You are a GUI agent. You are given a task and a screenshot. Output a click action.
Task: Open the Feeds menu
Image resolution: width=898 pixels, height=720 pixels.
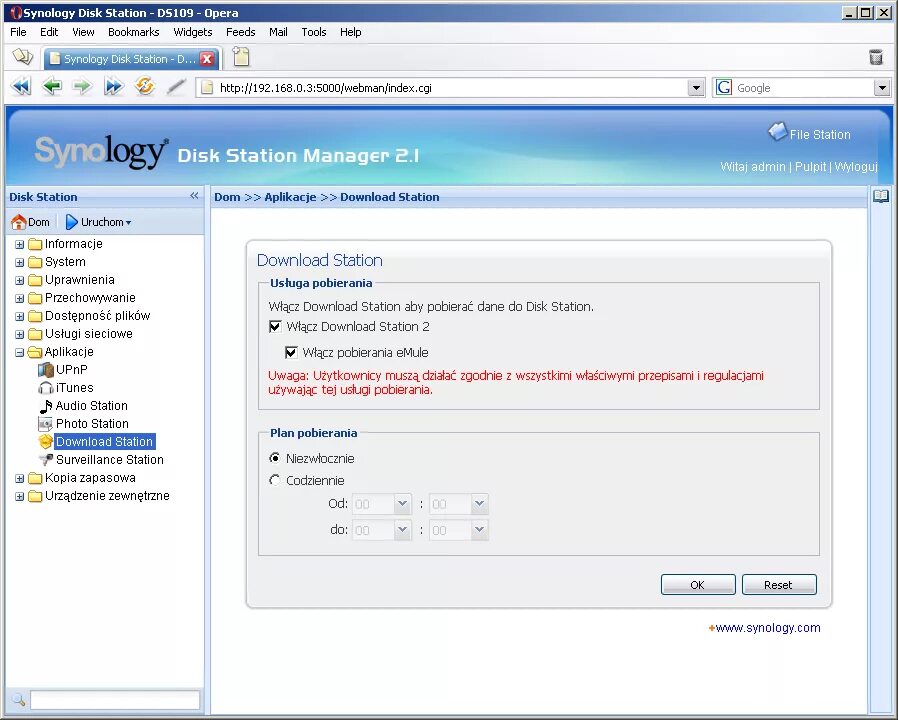[241, 32]
